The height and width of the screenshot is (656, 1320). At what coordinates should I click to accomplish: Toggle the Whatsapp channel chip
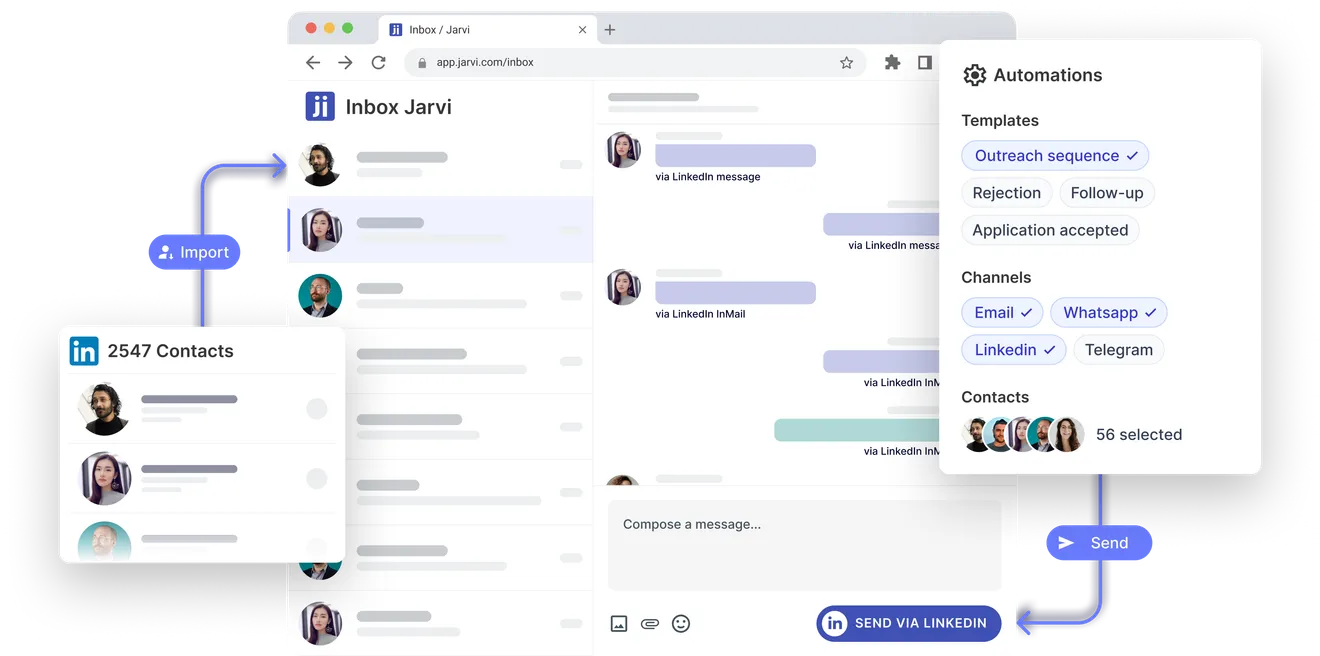(1108, 313)
